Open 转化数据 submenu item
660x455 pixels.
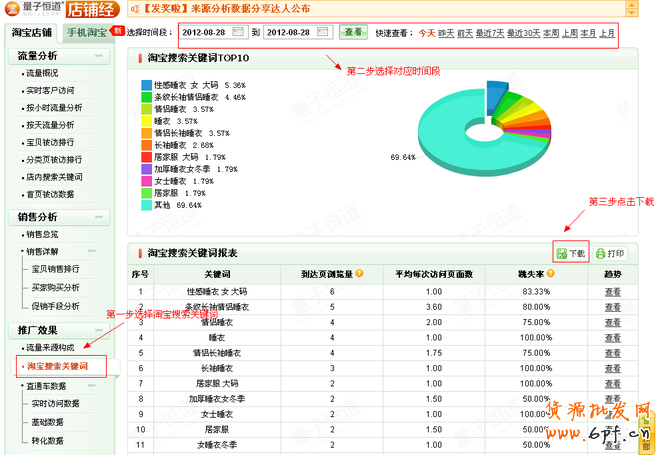pyautogui.click(x=48, y=441)
